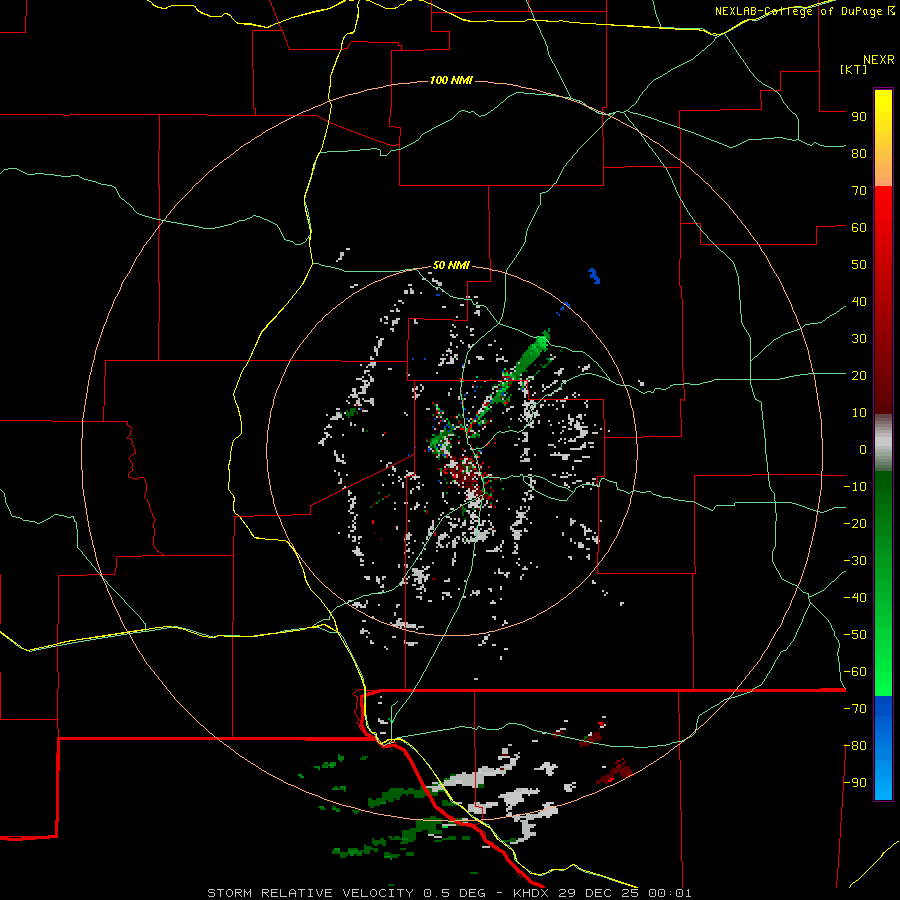Viewport: 900px width, 900px height.
Task: Click the positive 60 scale value
Action: 859,227
